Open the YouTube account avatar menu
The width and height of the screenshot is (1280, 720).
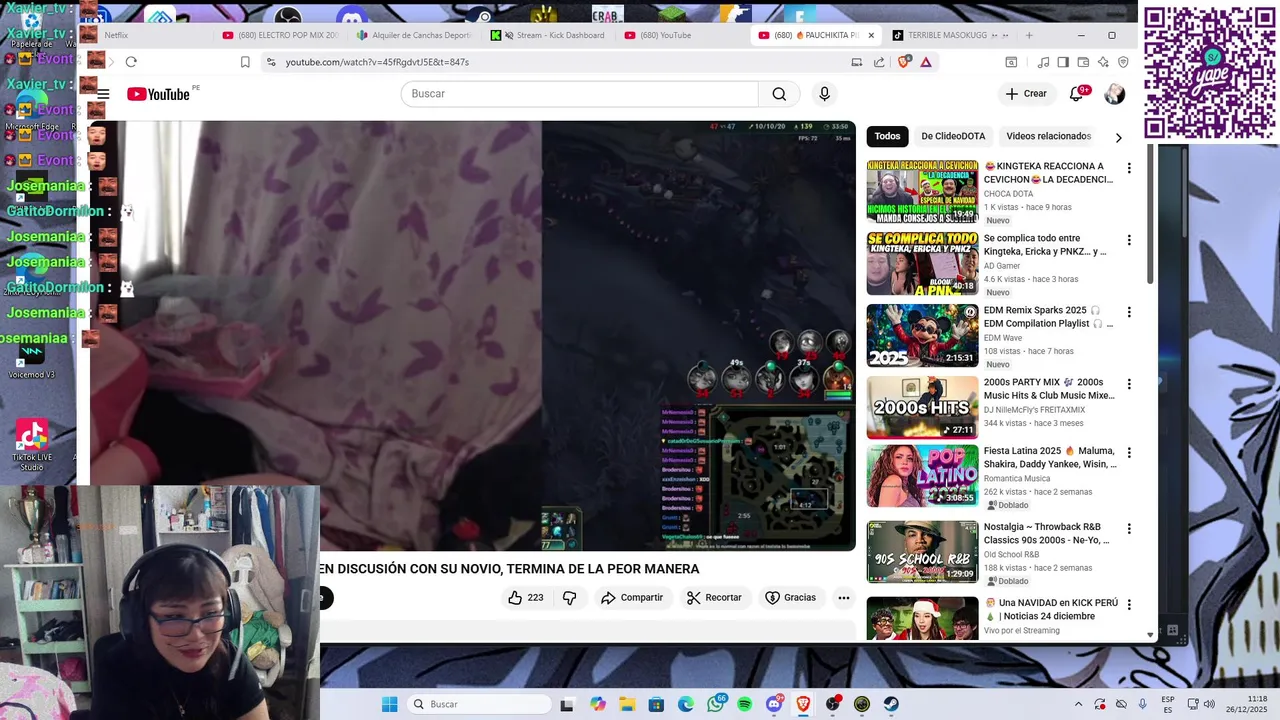pyautogui.click(x=1115, y=94)
